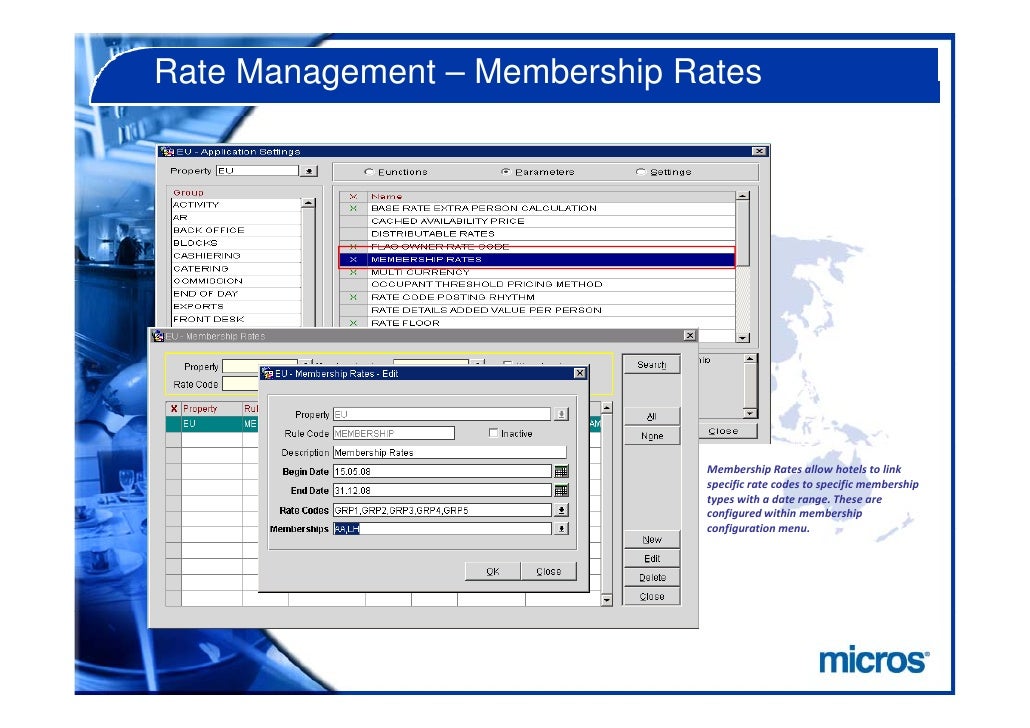Select CATERING group
Image resolution: width=1030 pixels, height=728 pixels.
(x=235, y=269)
